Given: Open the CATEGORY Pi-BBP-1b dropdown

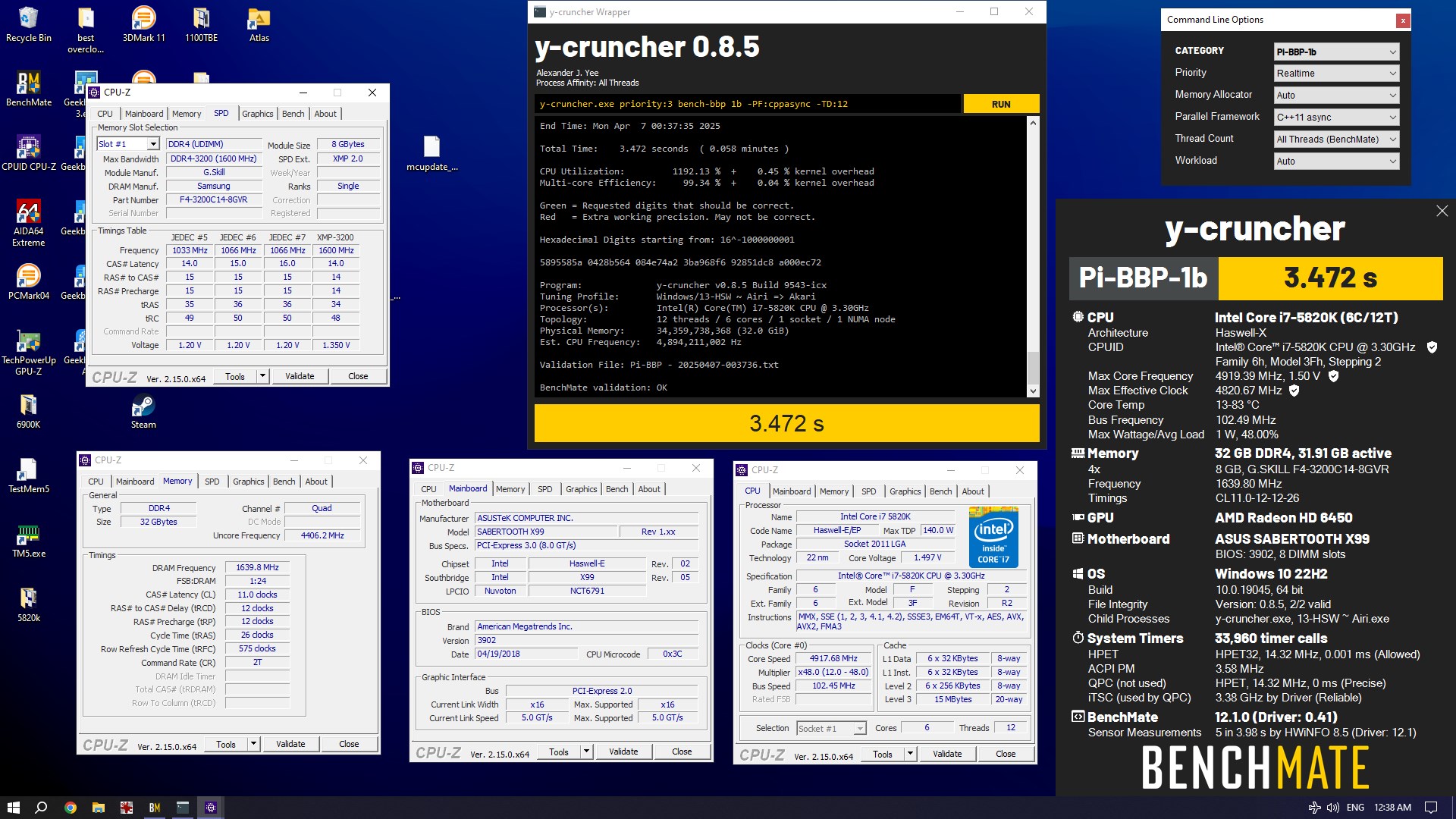Looking at the screenshot, I should pos(1336,52).
